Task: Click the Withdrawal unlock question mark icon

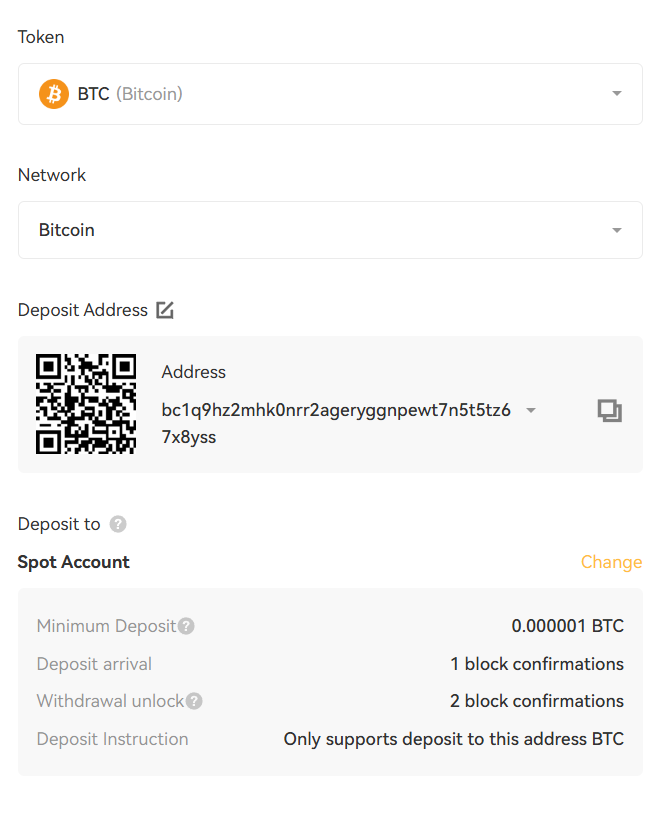Action: [194, 701]
